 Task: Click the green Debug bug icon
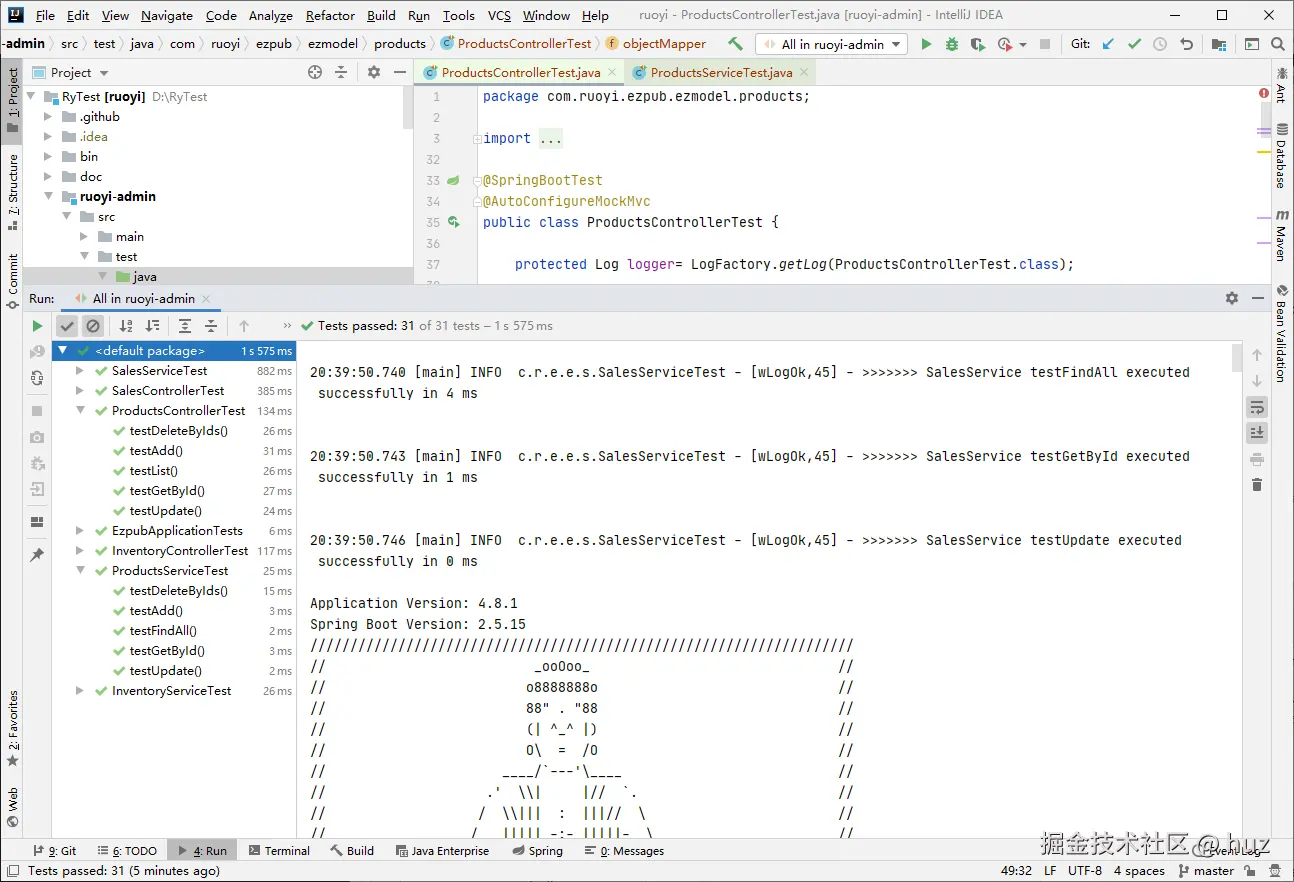951,44
